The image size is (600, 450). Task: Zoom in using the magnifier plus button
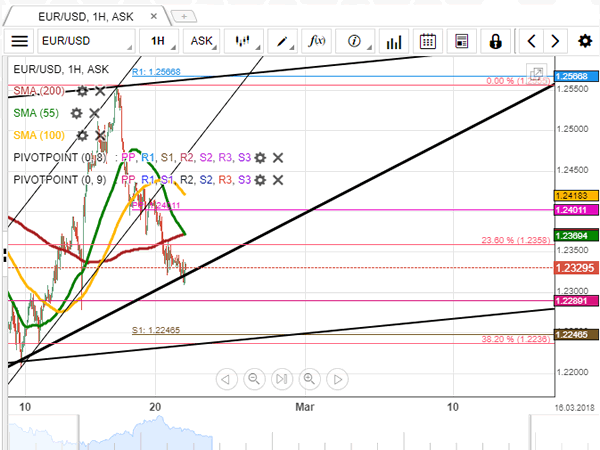[309, 379]
